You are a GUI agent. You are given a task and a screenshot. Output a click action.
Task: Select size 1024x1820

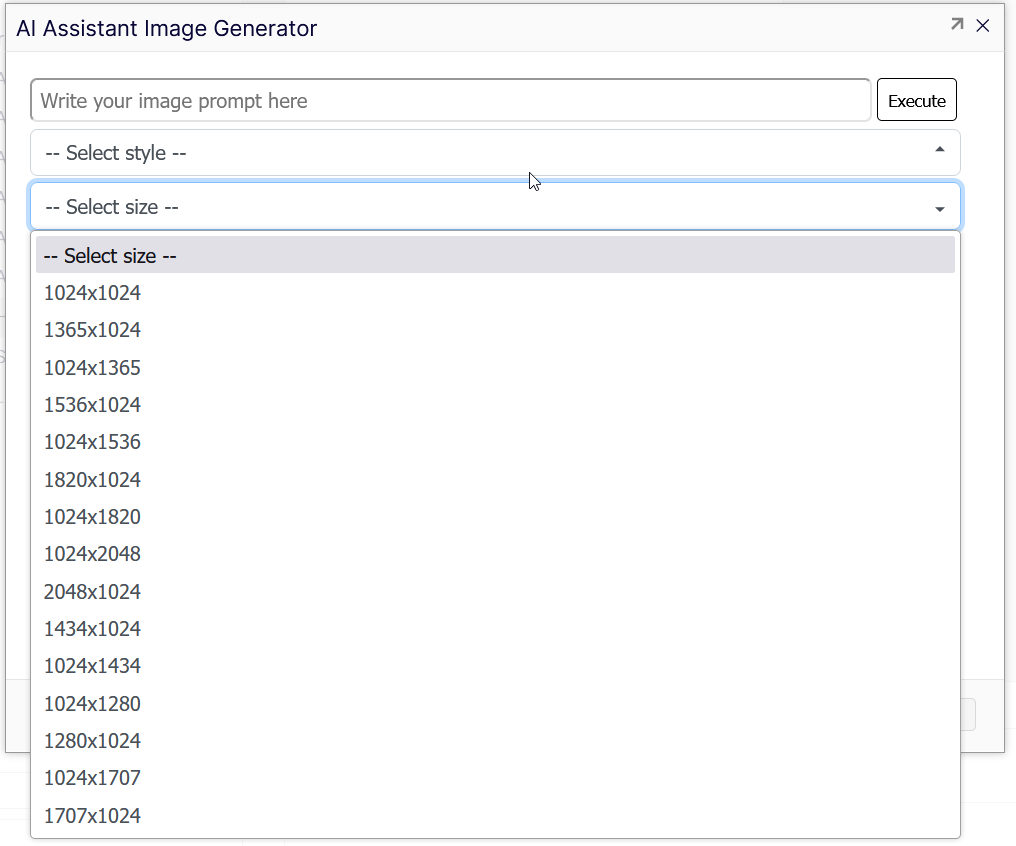pos(495,517)
